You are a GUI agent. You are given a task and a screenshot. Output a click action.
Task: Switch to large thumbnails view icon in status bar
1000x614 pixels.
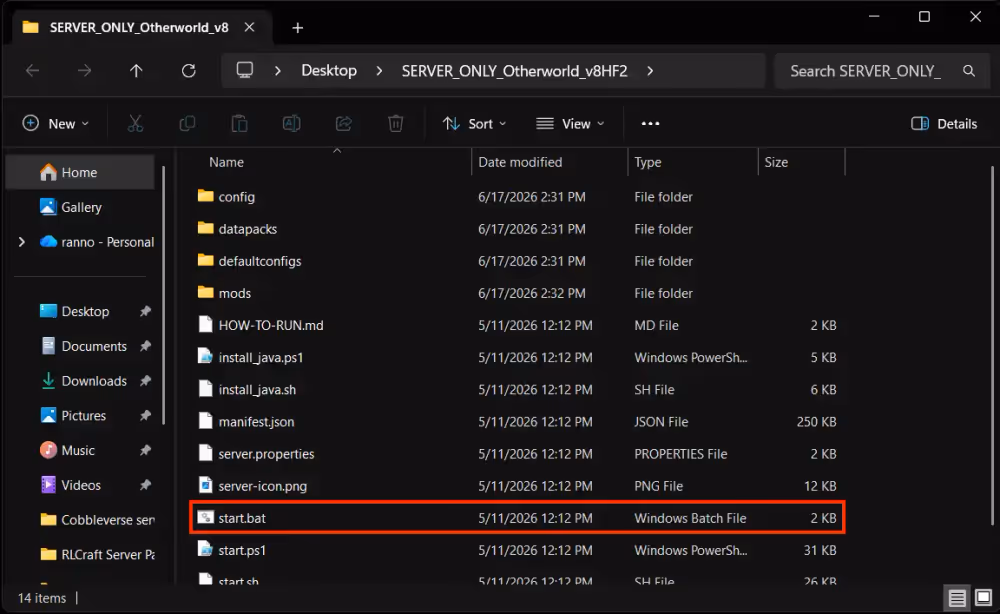point(983,598)
